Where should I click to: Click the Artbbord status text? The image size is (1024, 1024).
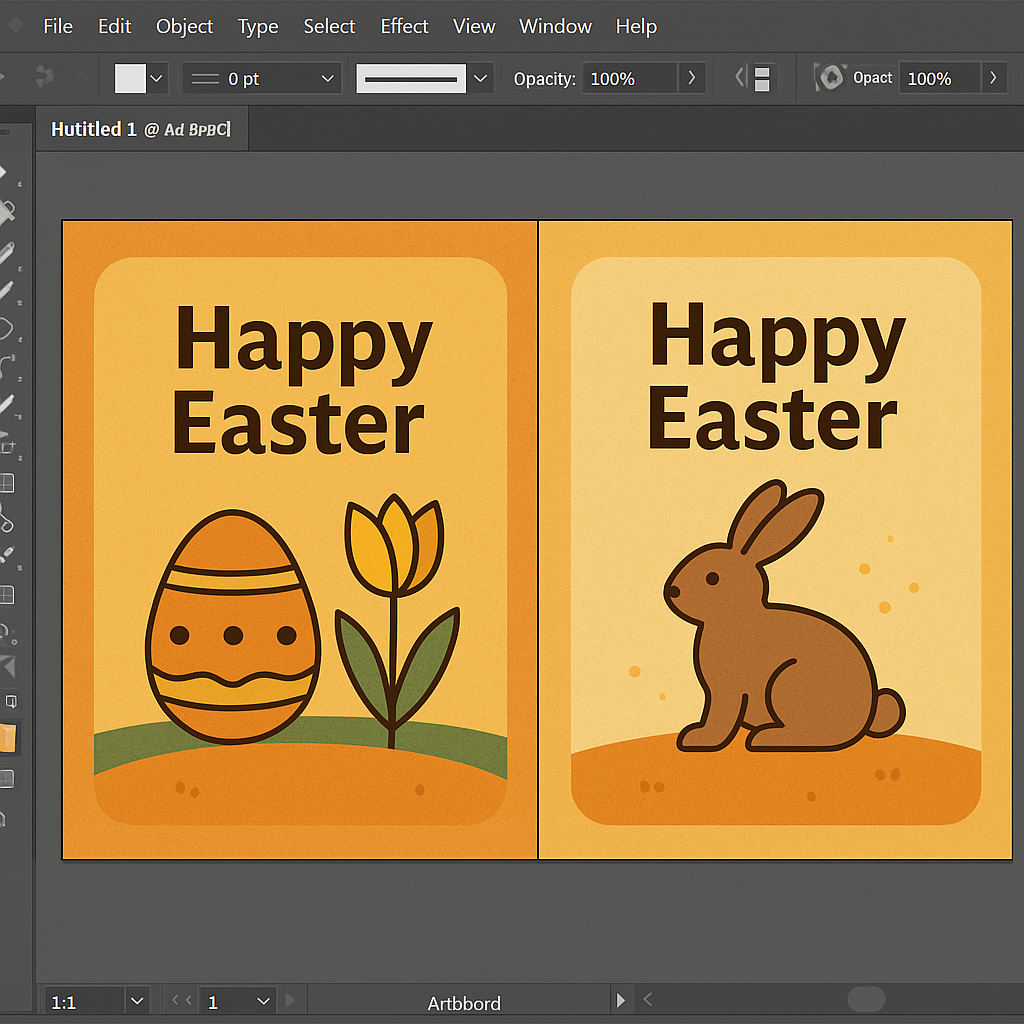(464, 1003)
